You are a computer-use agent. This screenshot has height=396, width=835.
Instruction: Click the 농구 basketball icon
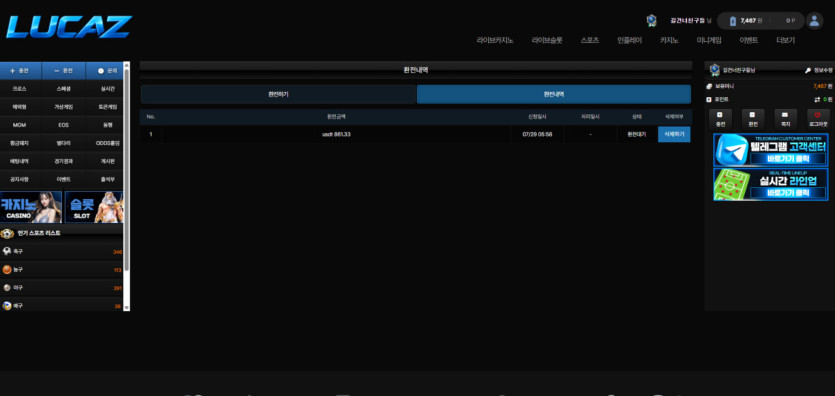[x=7, y=269]
